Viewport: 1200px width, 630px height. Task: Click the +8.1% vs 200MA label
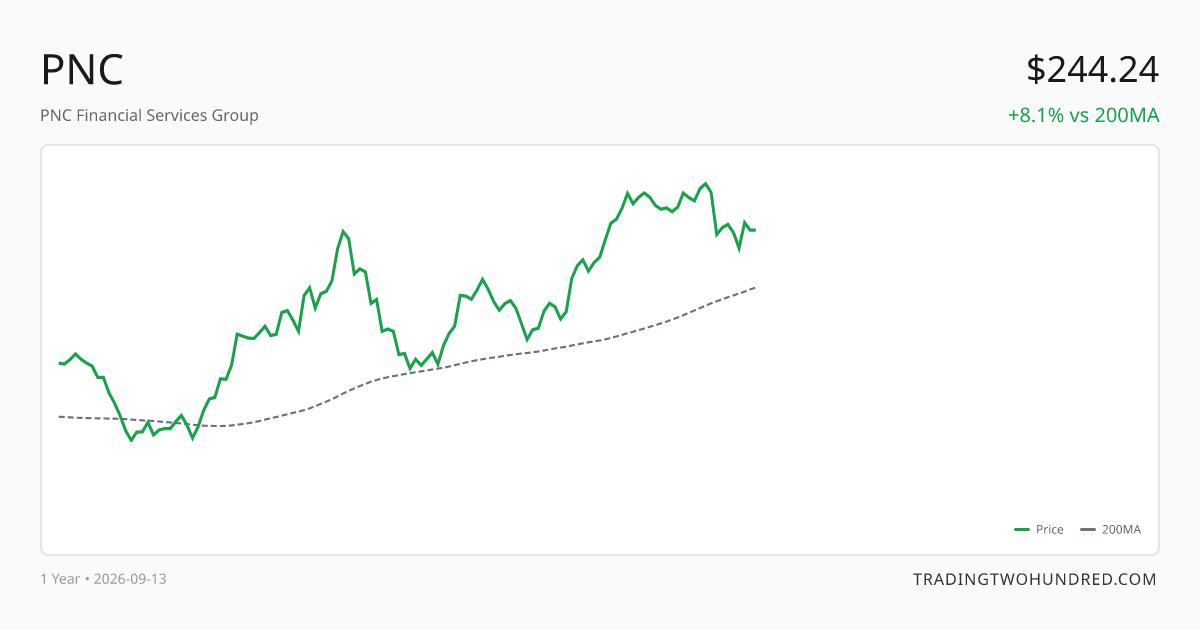click(x=1083, y=115)
